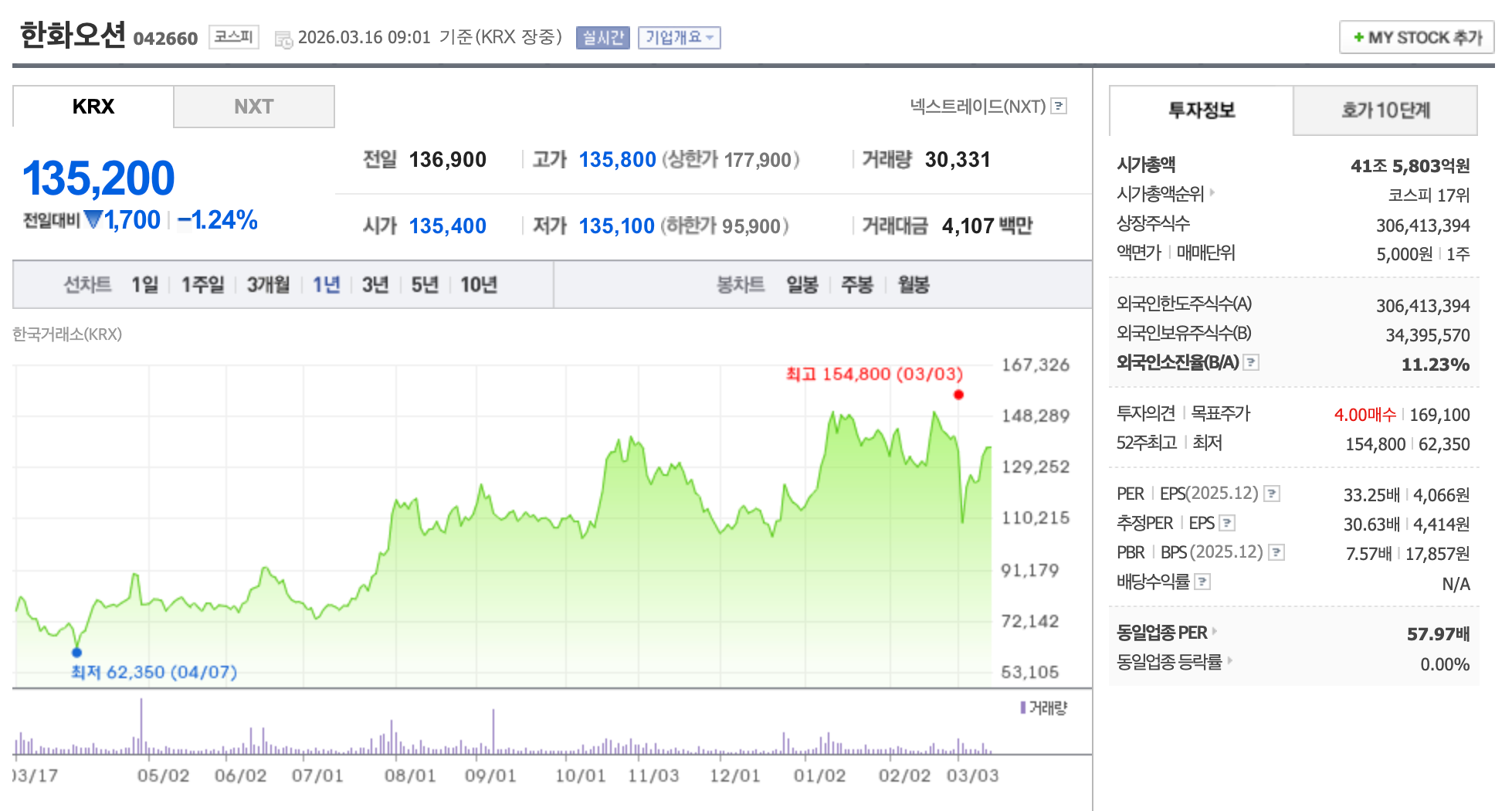Image resolution: width=1512 pixels, height=811 pixels.
Task: Show the 1일 line chart
Action: click(x=144, y=285)
